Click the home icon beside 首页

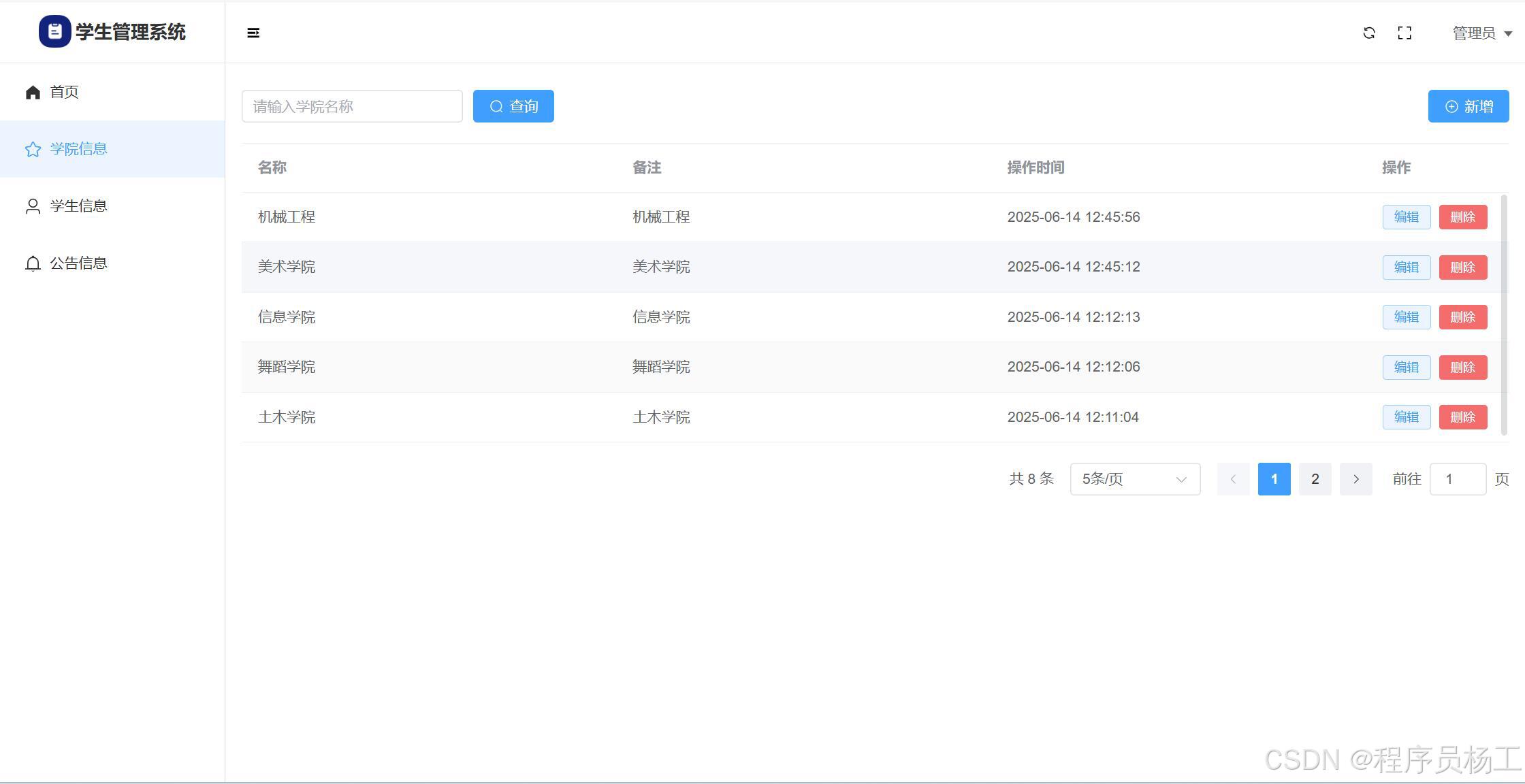tap(33, 92)
